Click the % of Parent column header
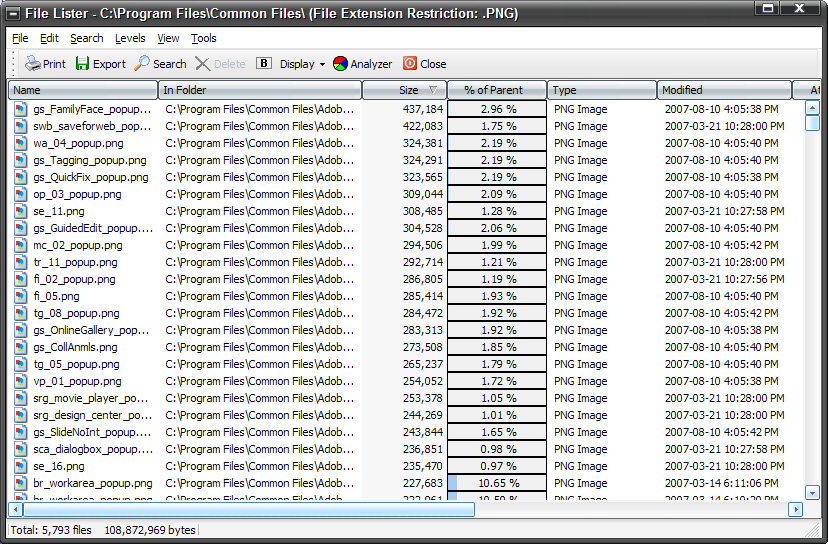828x544 pixels. 496,90
